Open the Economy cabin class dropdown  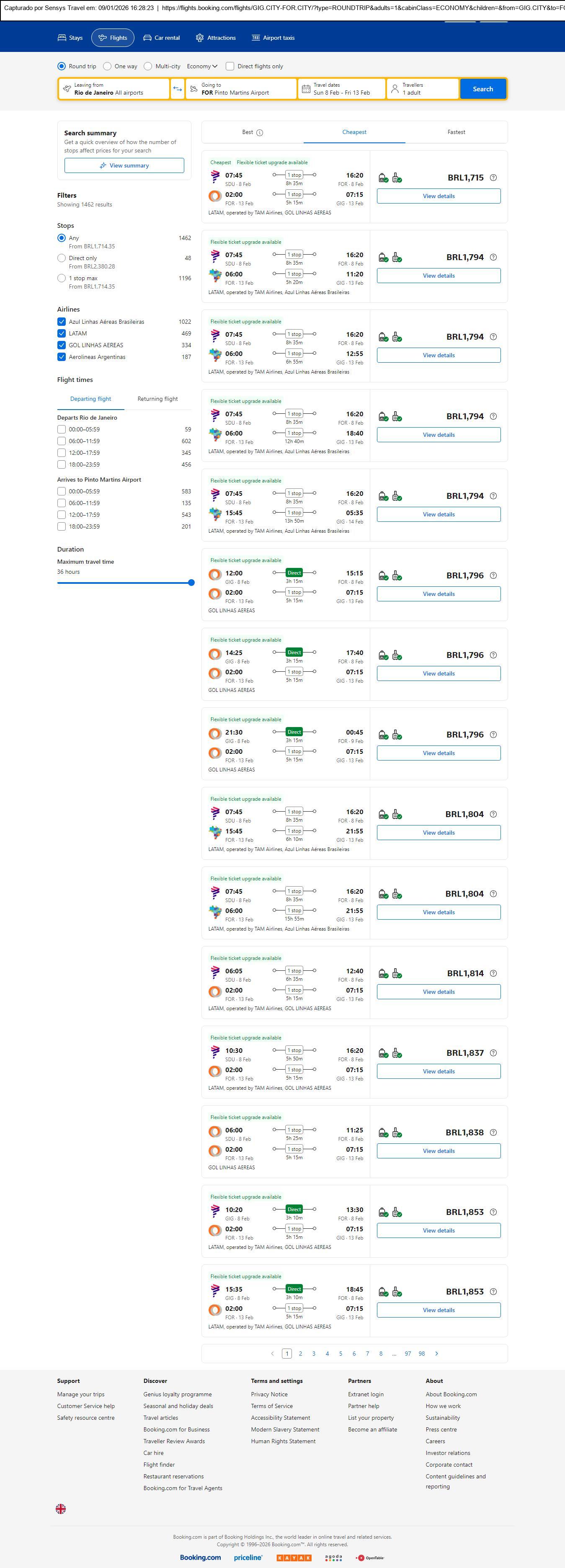pos(201,66)
